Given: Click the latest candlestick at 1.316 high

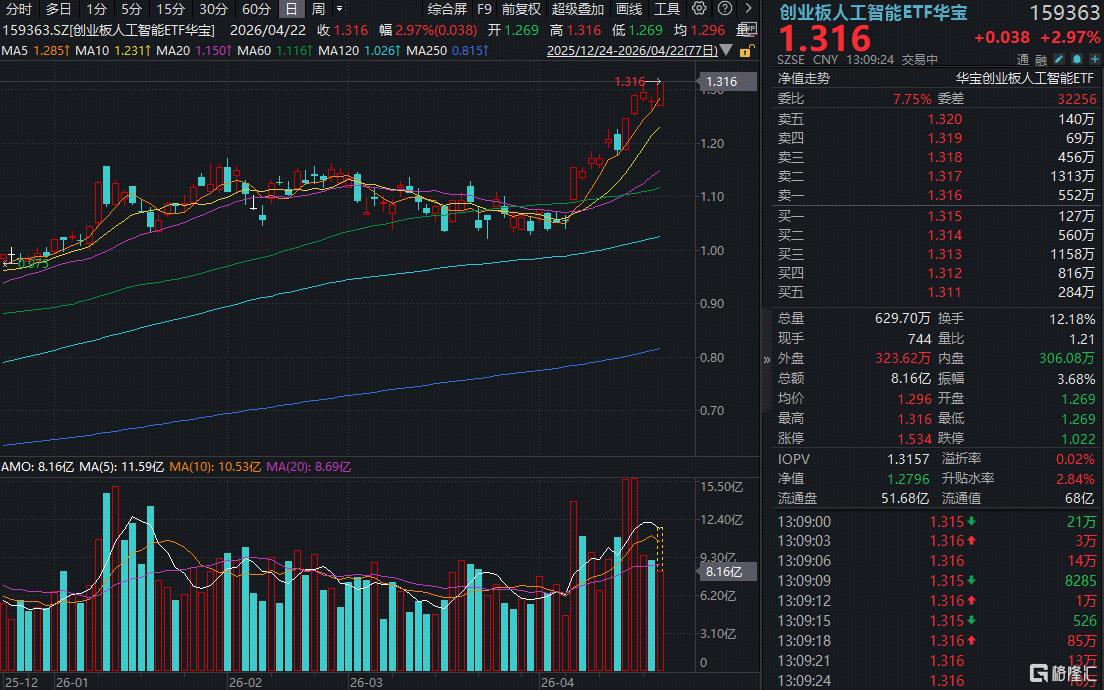Looking at the screenshot, I should [661, 94].
